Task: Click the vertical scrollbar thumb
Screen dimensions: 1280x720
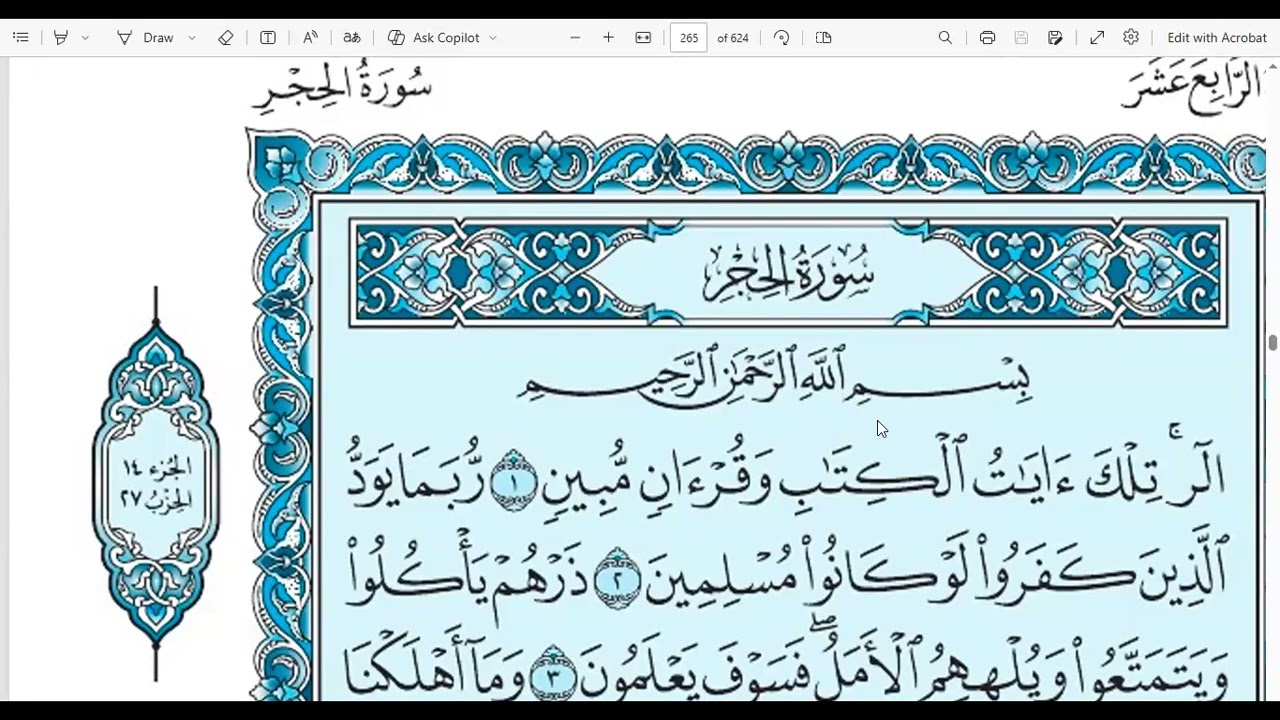Action: click(x=1273, y=343)
